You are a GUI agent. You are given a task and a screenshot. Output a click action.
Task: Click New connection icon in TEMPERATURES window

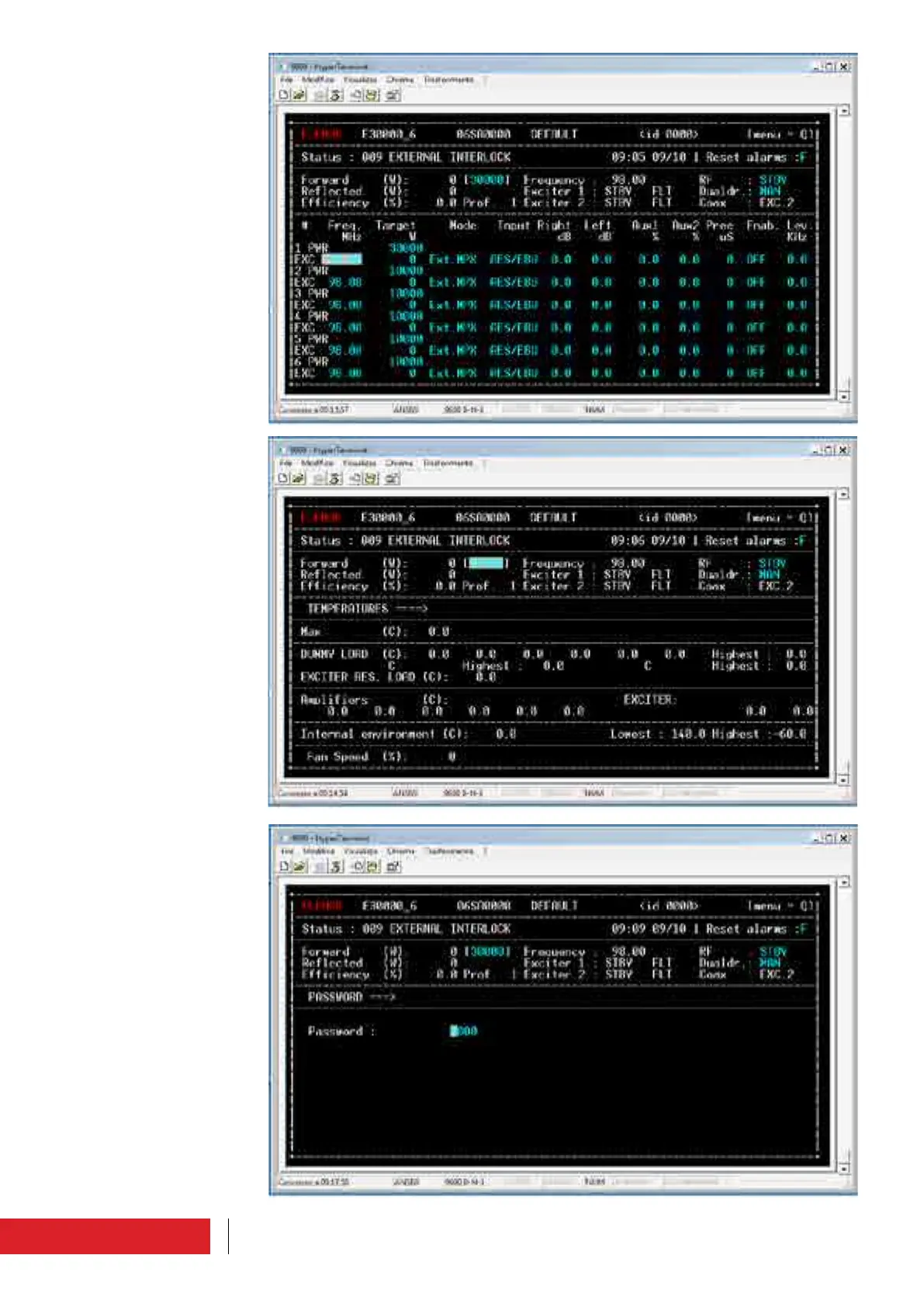pos(284,479)
